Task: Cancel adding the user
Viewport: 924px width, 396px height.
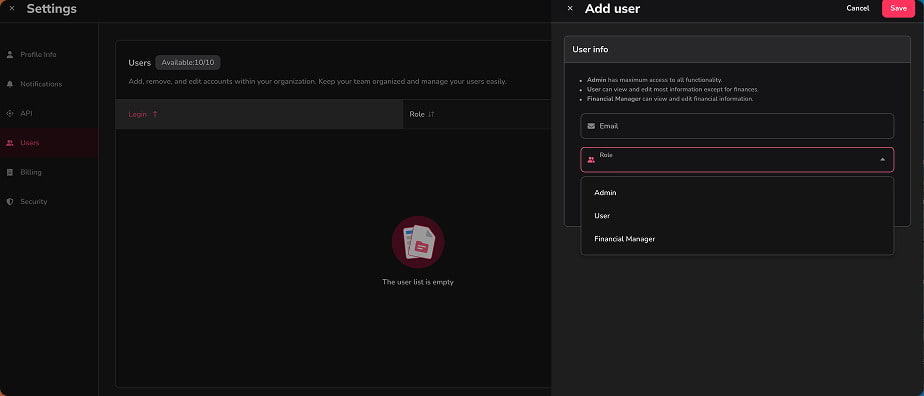Action: (857, 8)
